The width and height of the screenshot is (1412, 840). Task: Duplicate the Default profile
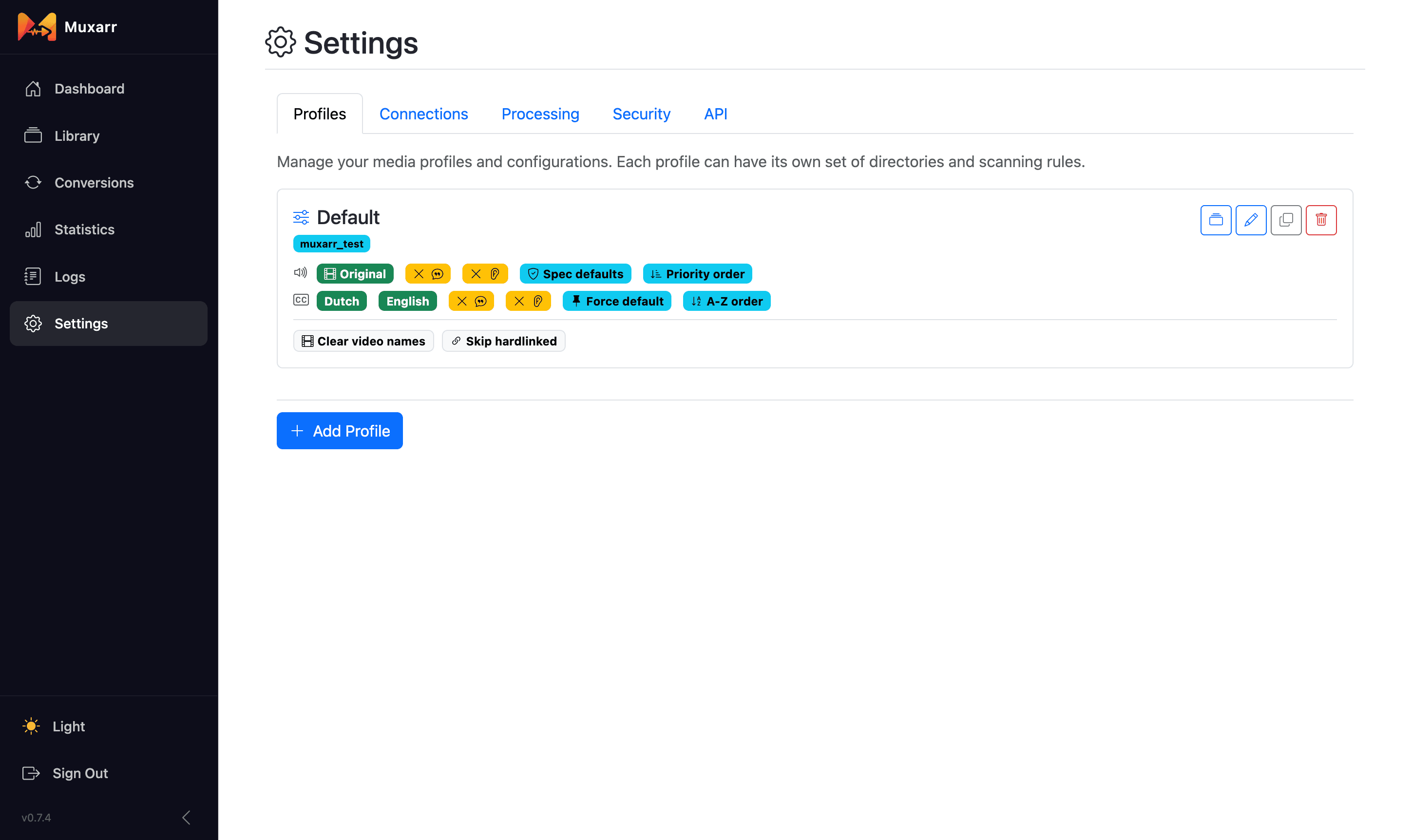tap(1286, 220)
